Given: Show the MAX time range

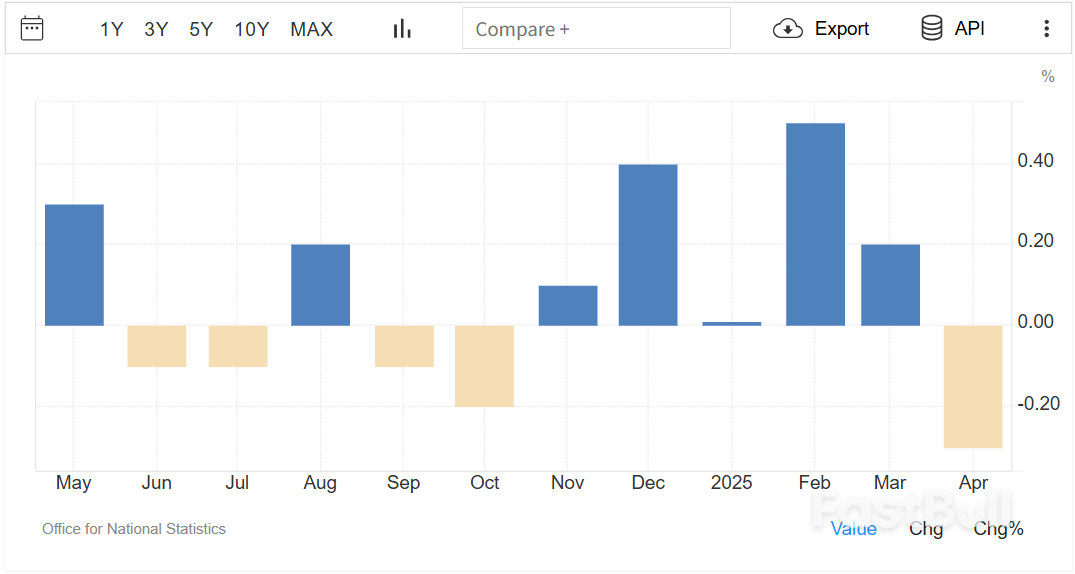Looking at the screenshot, I should tap(311, 30).
